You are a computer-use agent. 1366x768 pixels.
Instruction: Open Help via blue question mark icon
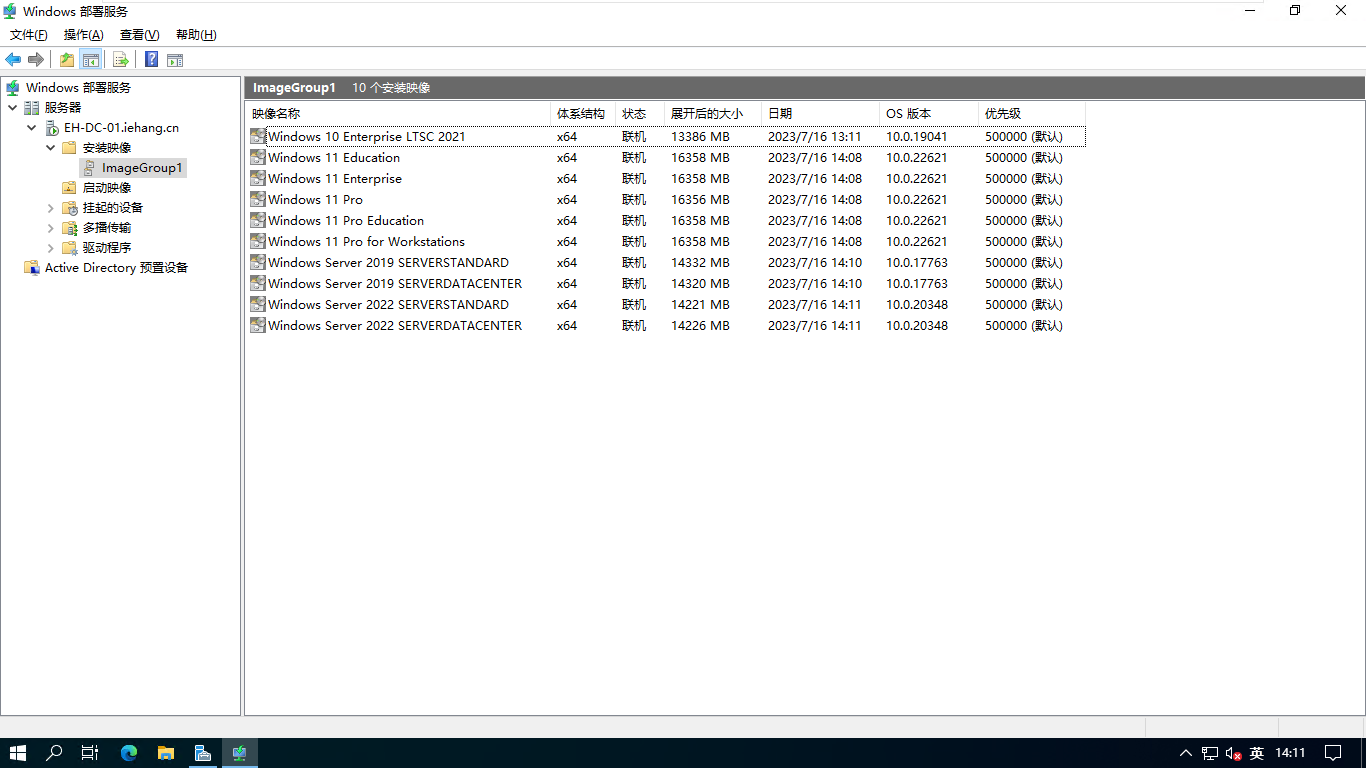pyautogui.click(x=151, y=60)
